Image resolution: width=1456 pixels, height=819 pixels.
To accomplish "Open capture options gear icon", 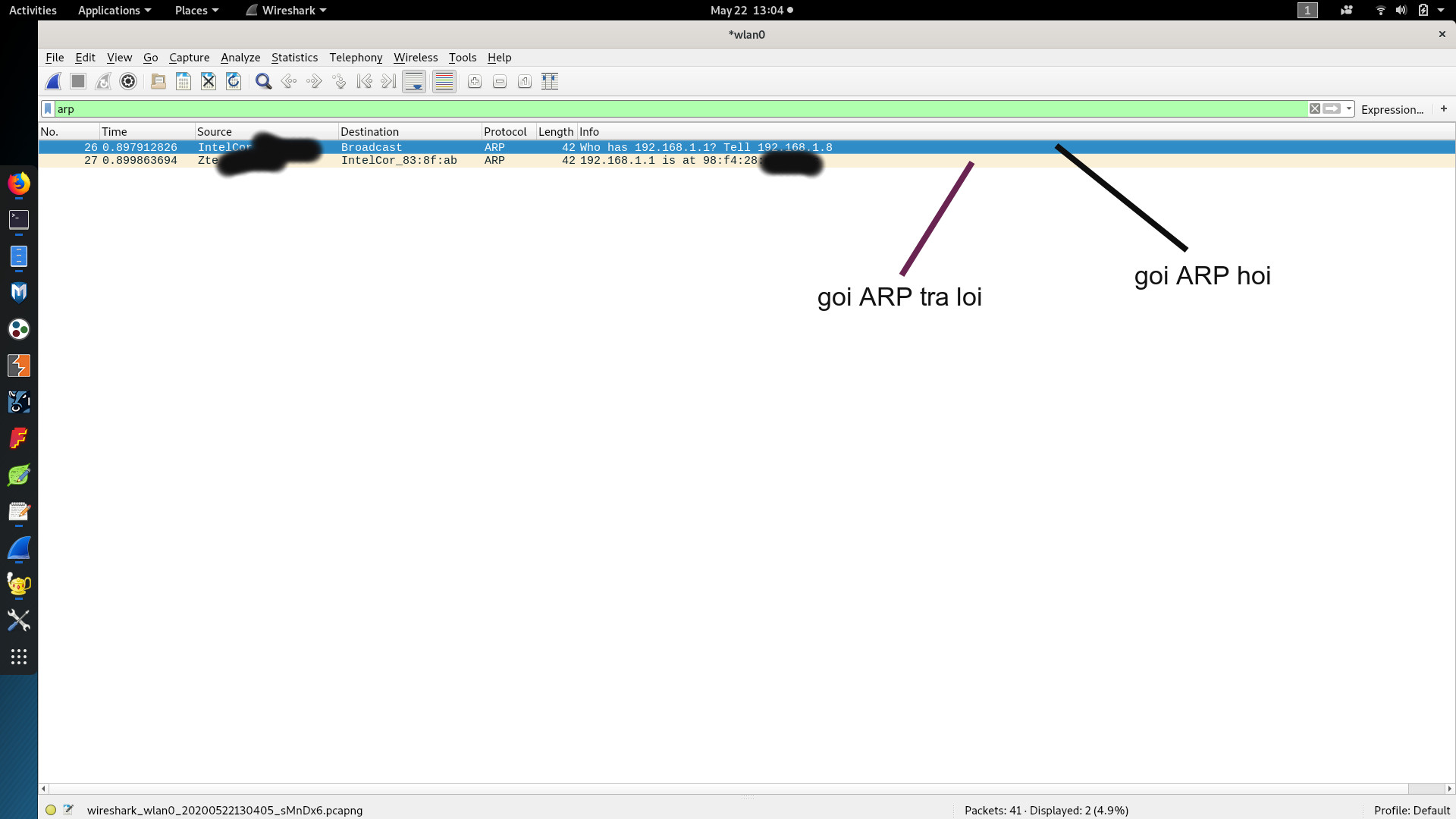I will (x=128, y=81).
